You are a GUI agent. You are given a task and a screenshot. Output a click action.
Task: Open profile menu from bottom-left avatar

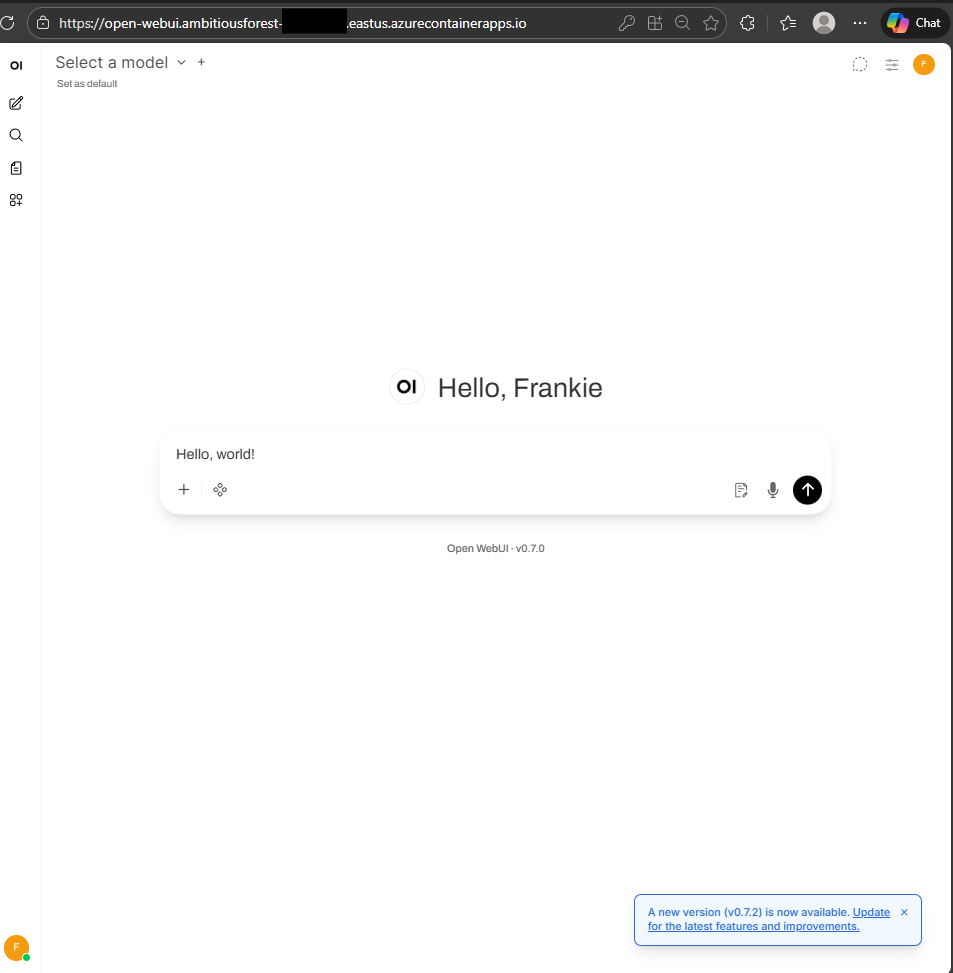point(16,946)
